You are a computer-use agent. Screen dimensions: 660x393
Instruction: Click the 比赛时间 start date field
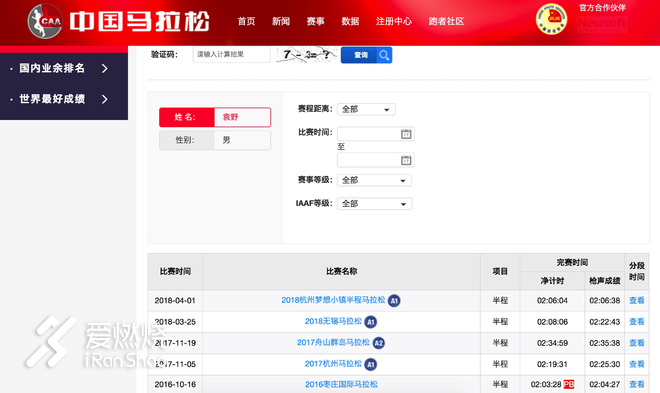click(375, 134)
